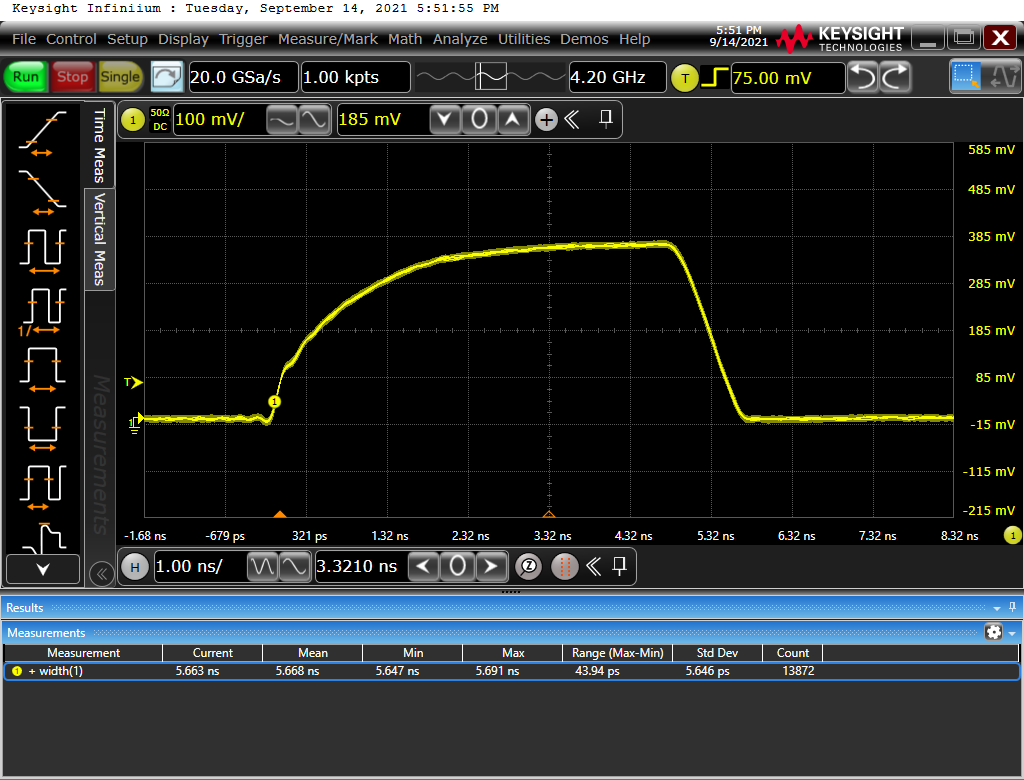Toggle the 50Ω DC input coupling
1024x780 pixels.
tap(159, 120)
